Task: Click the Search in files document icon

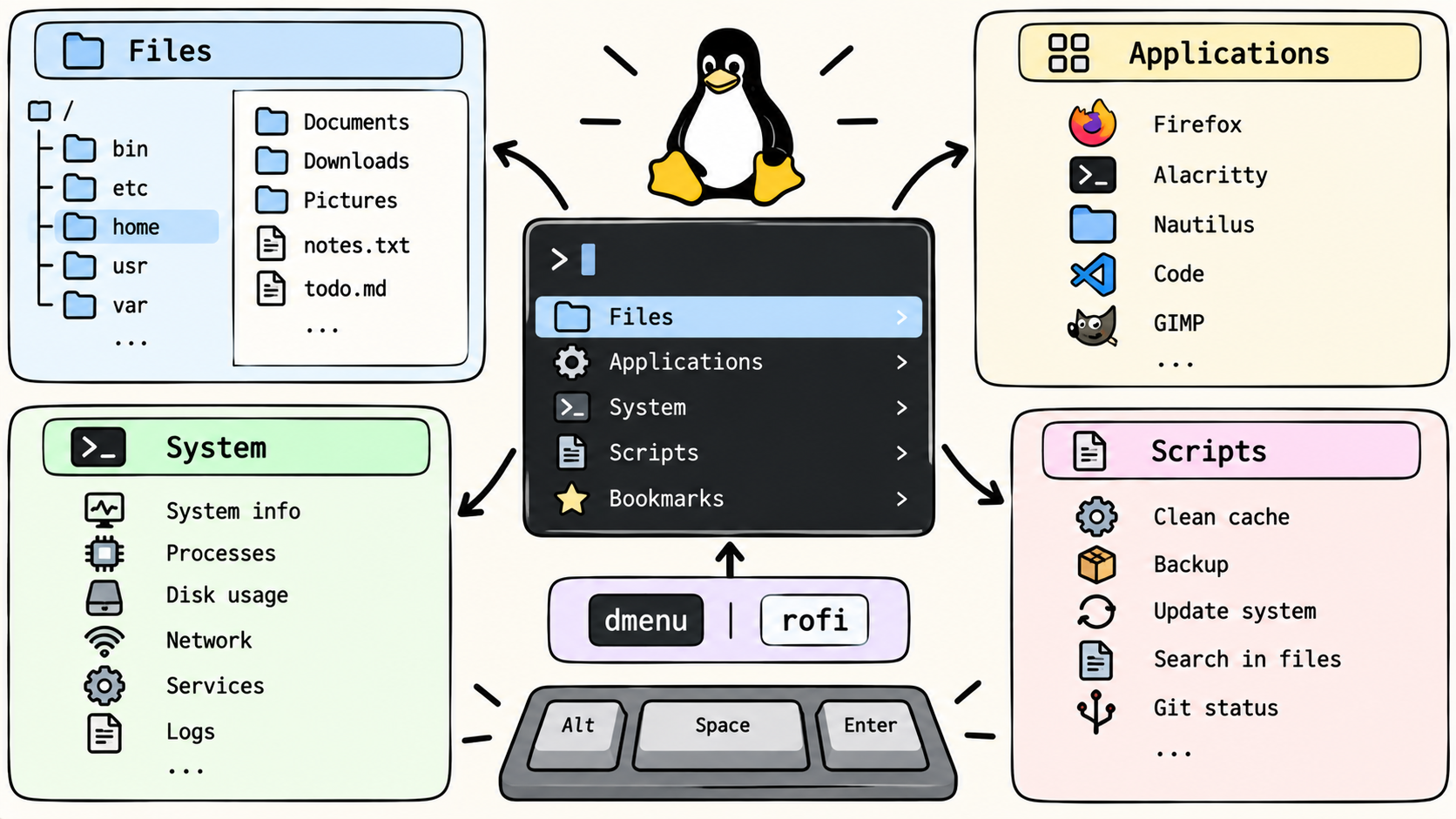Action: point(1096,660)
